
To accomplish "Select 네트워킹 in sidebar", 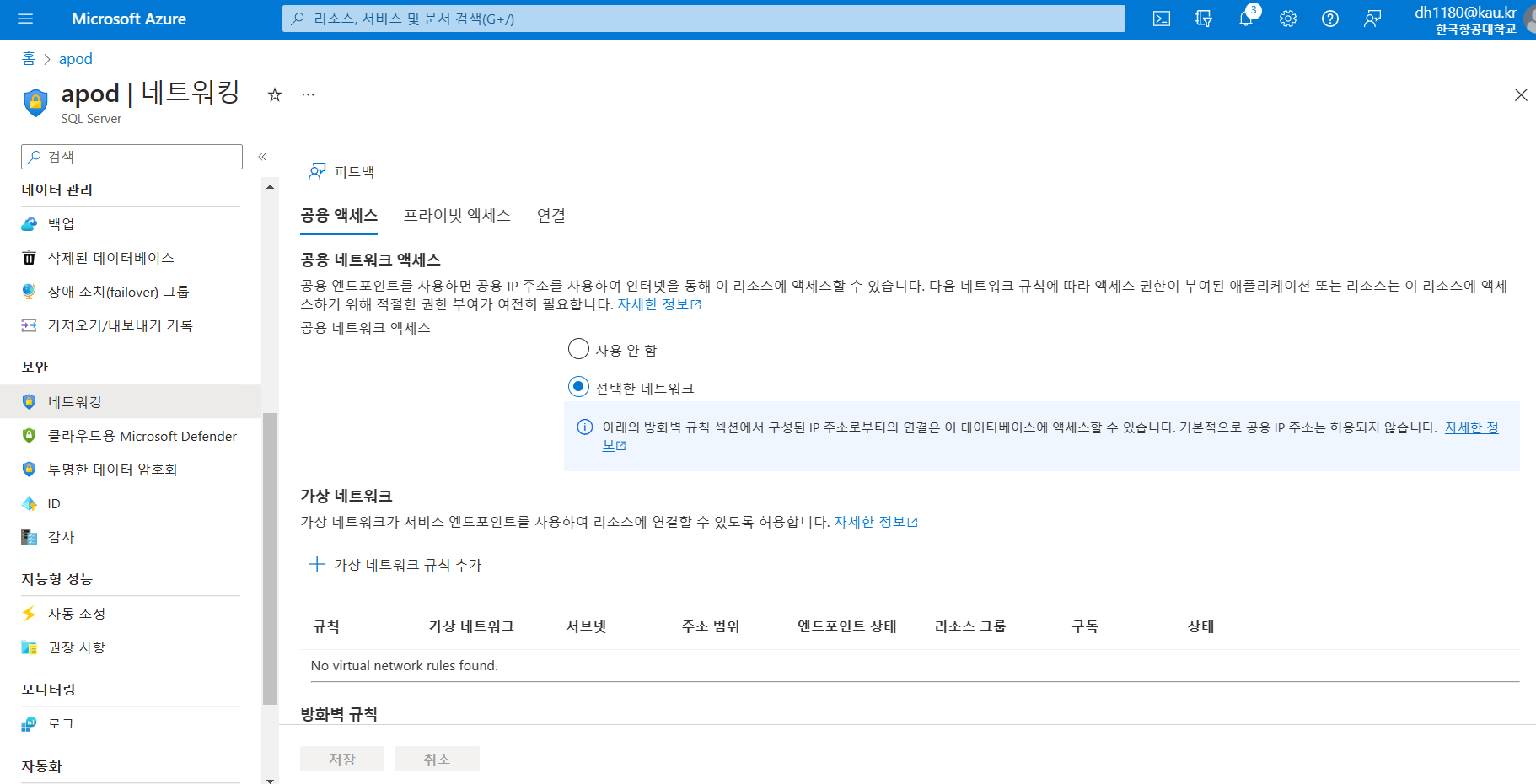I will pos(131,402).
